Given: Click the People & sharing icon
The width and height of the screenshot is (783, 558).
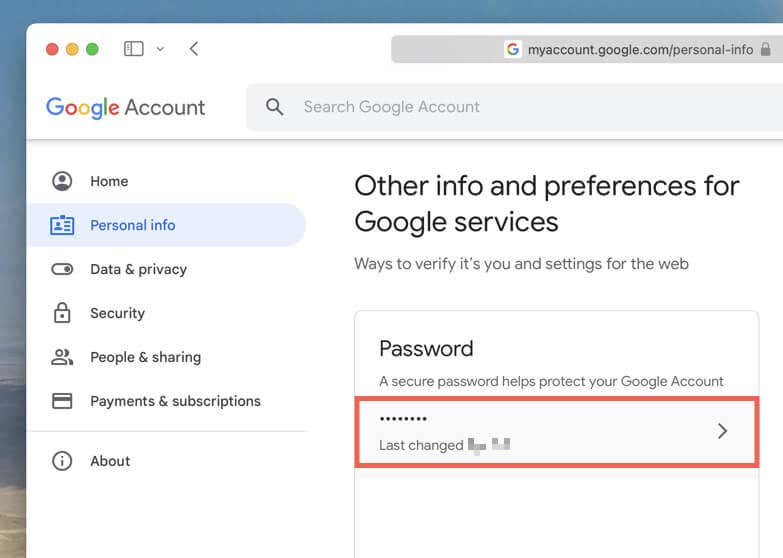Looking at the screenshot, I should [x=62, y=357].
